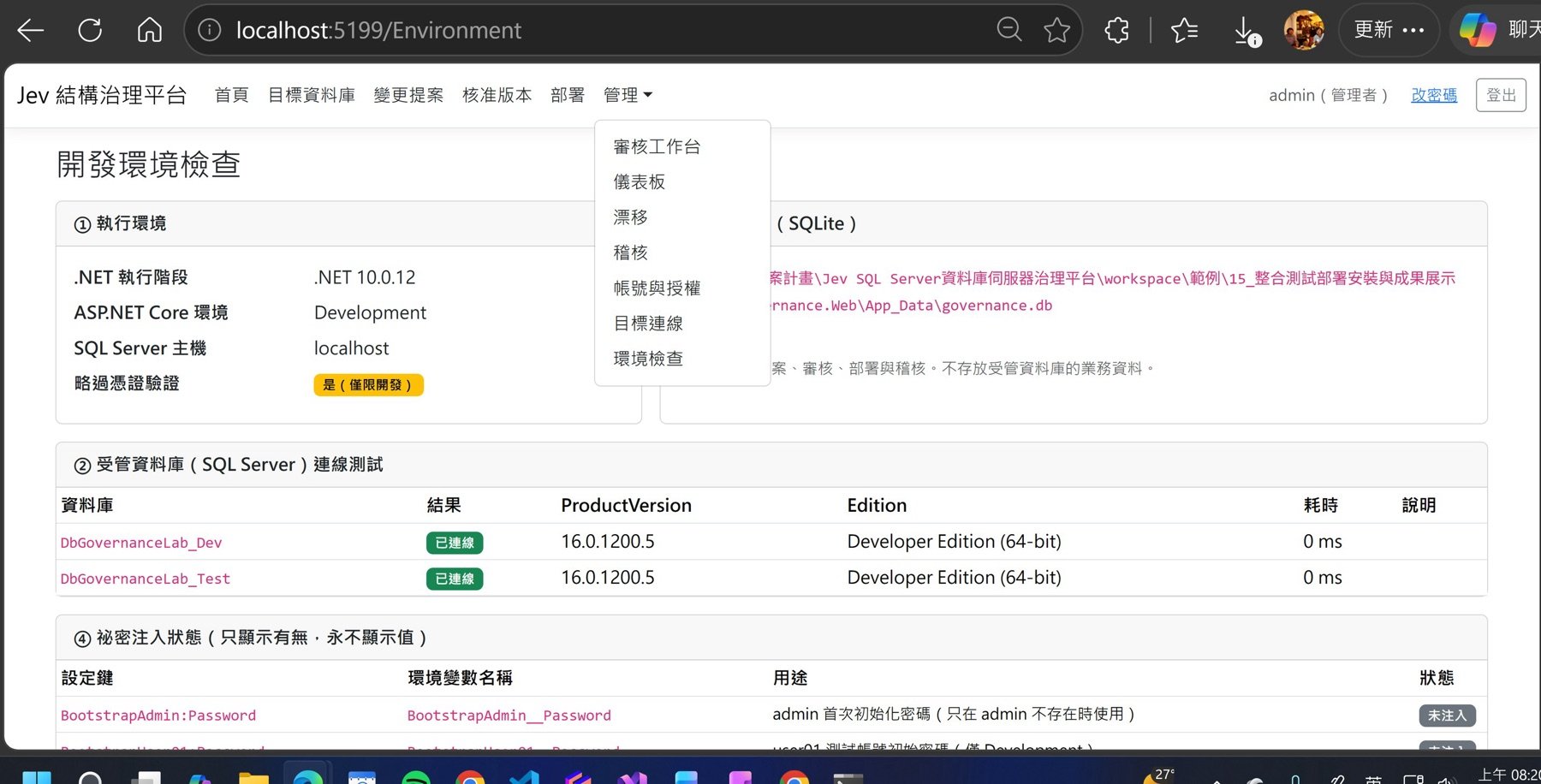Screen dimensions: 1541x784
Task: Click the 更新 browser update button
Action: [x=1389, y=30]
